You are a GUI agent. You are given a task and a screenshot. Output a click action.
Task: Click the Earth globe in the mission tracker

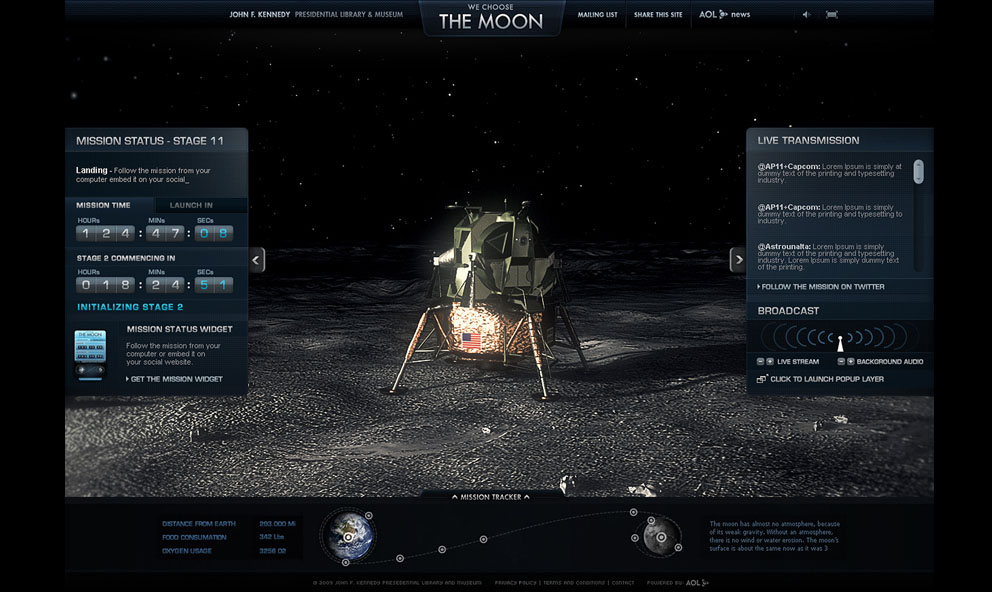tap(346, 535)
